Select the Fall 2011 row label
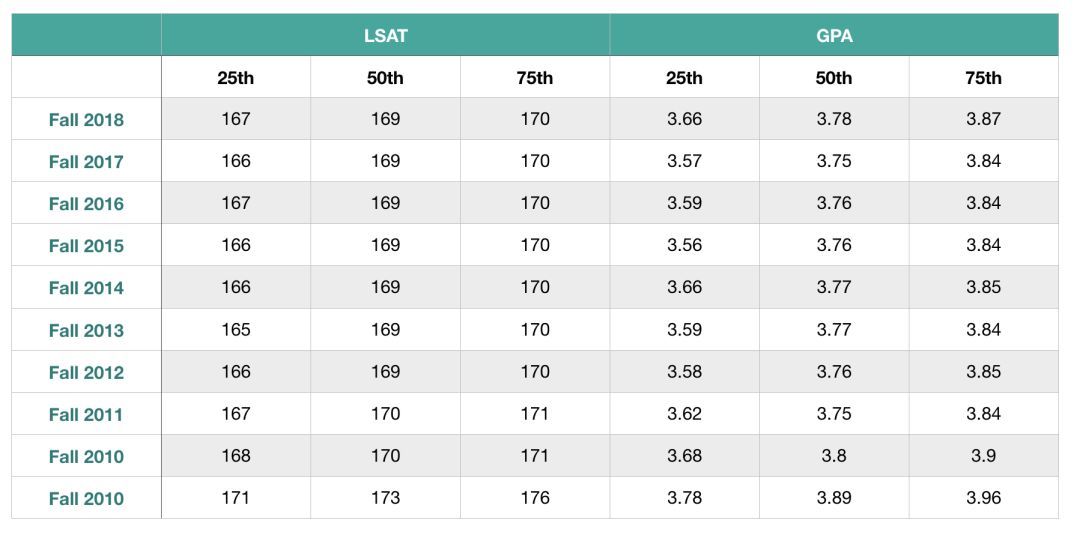 [86, 415]
